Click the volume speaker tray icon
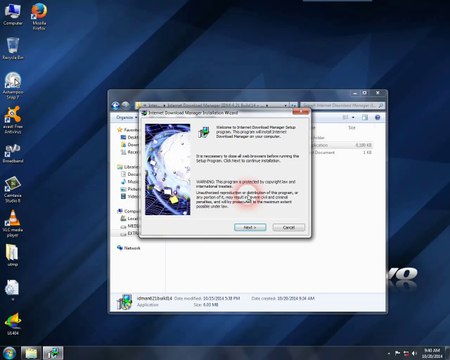The height and width of the screenshot is (360, 450). tap(414, 353)
